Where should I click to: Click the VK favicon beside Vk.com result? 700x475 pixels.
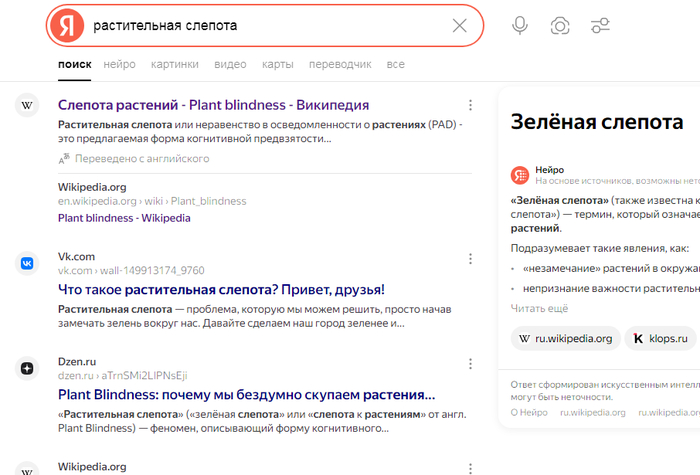[27, 263]
